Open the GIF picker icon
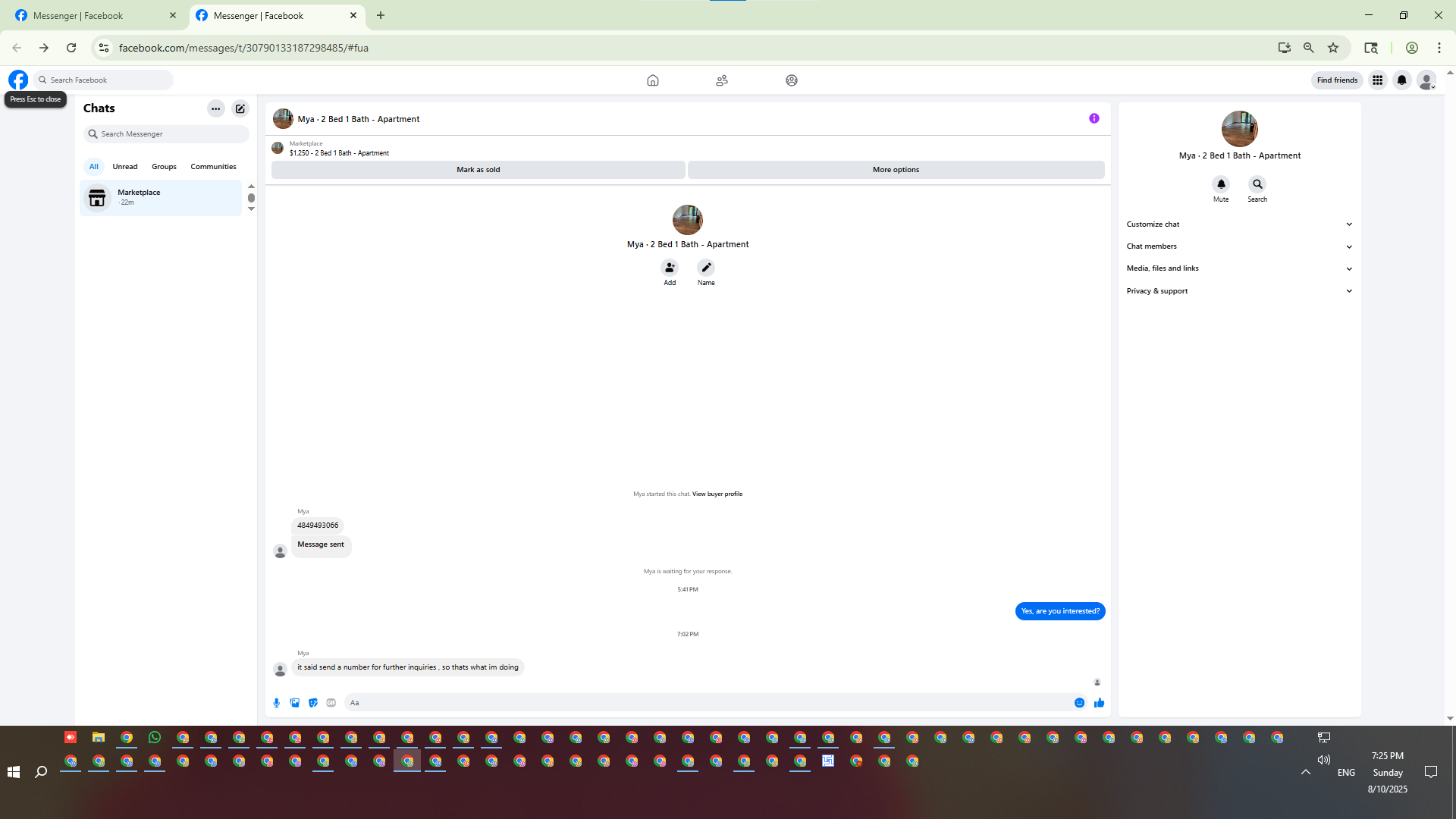The image size is (1456, 819). point(331,703)
